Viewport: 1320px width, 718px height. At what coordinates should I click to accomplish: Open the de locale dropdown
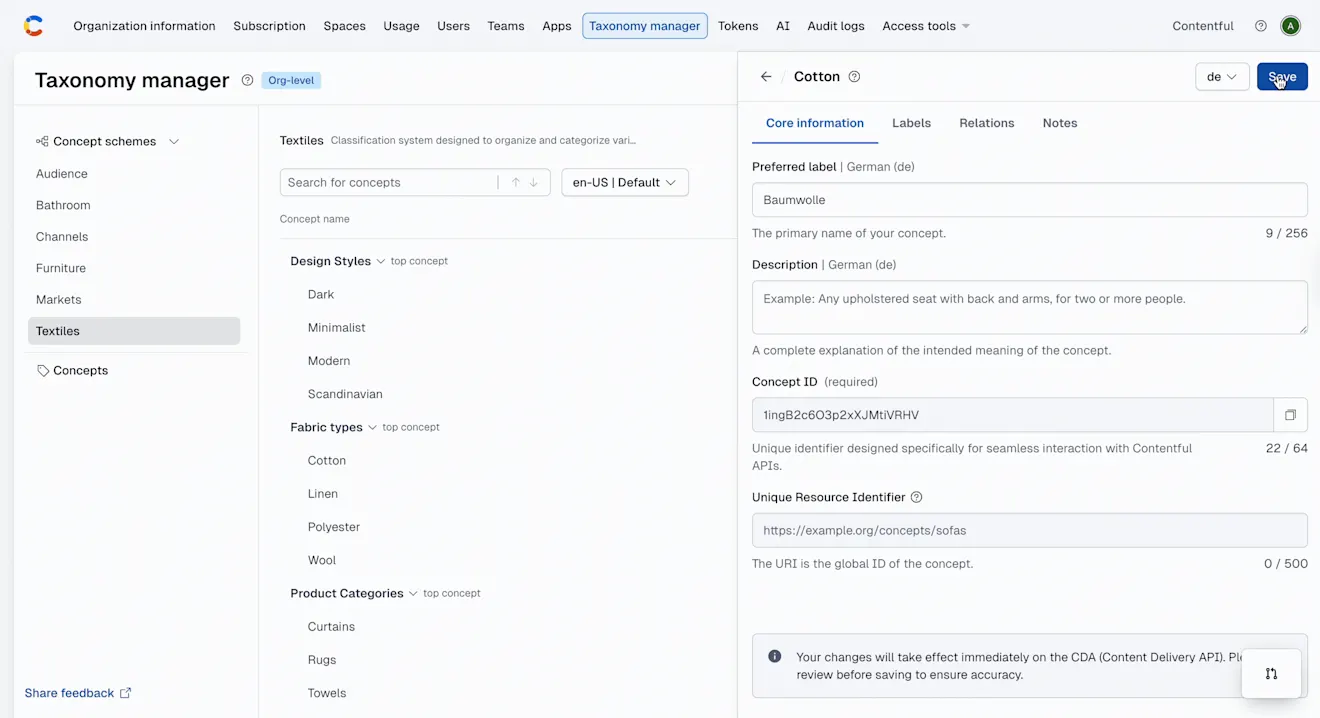[1221, 77]
